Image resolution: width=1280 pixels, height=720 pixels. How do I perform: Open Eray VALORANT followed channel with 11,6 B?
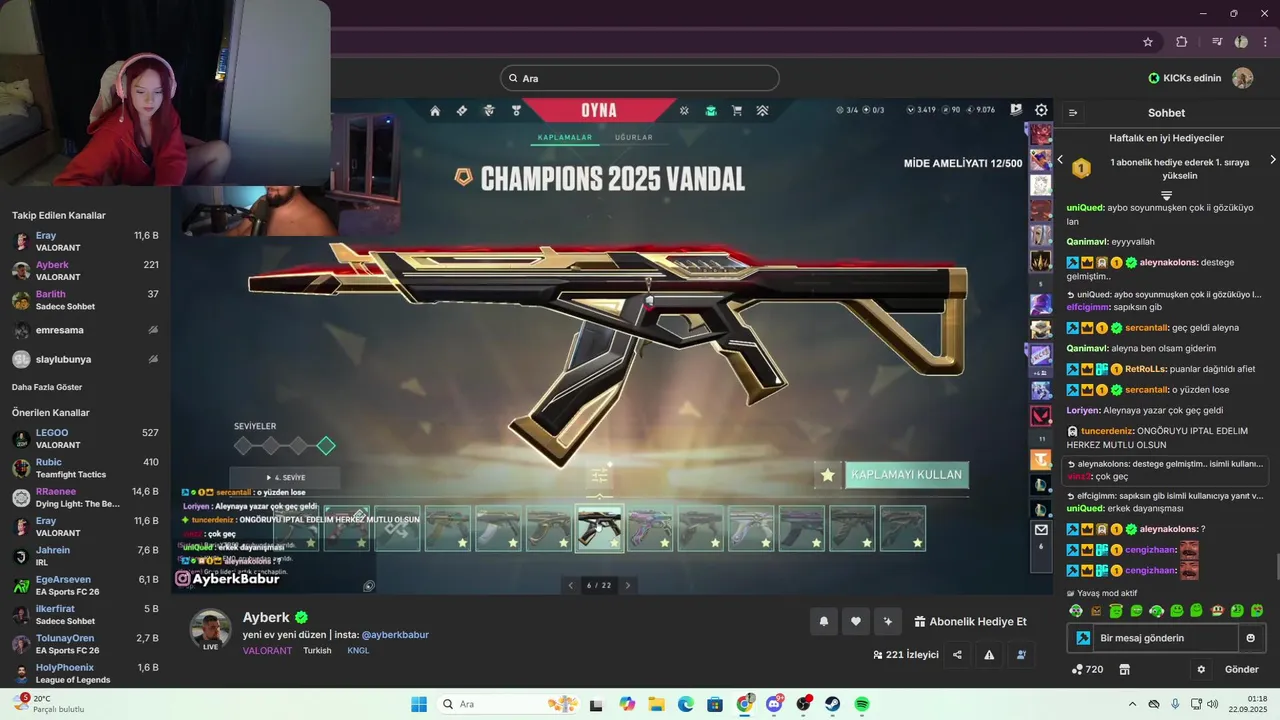click(85, 241)
